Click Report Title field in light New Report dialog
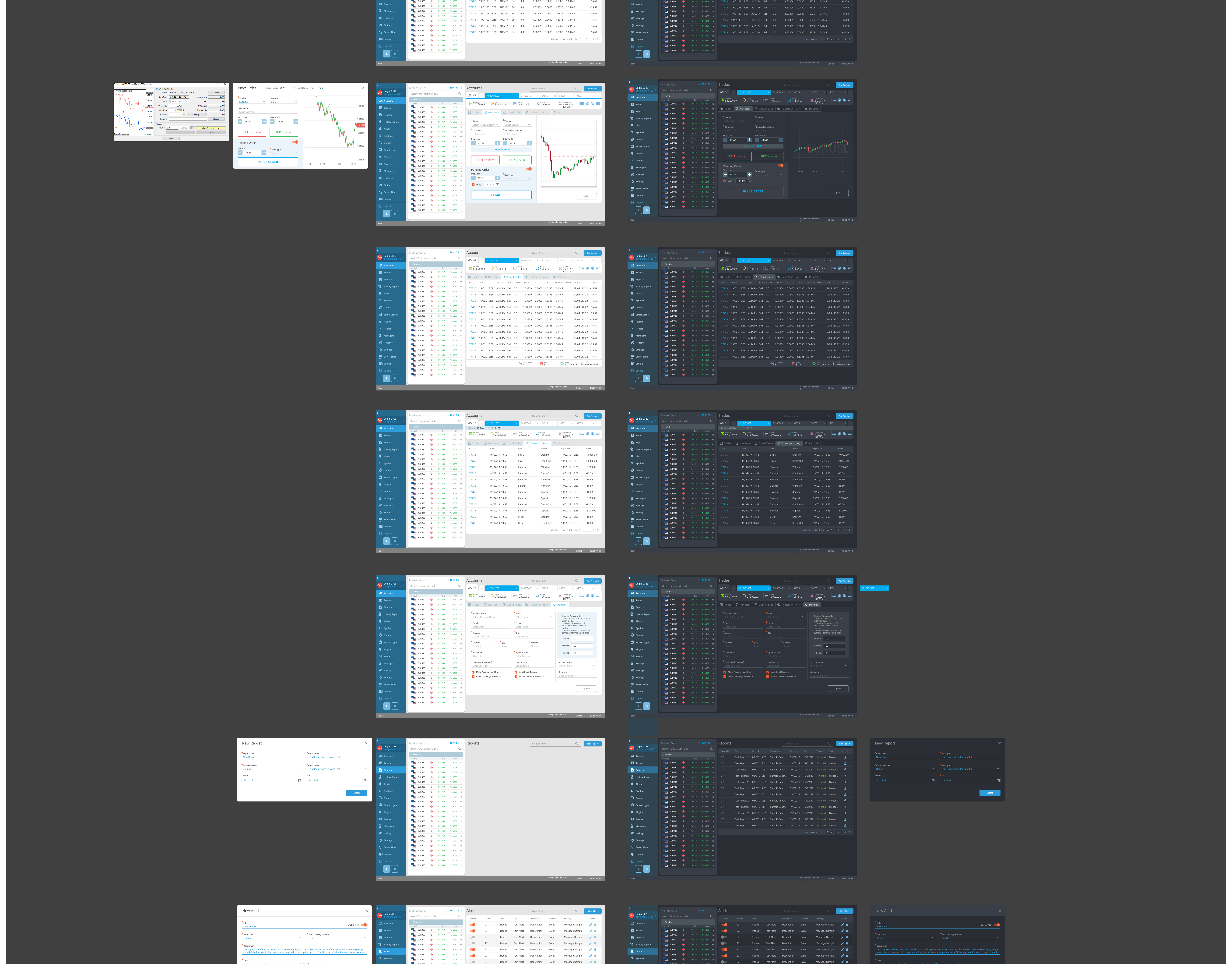Viewport: 1232px width, 964px height. point(272,757)
